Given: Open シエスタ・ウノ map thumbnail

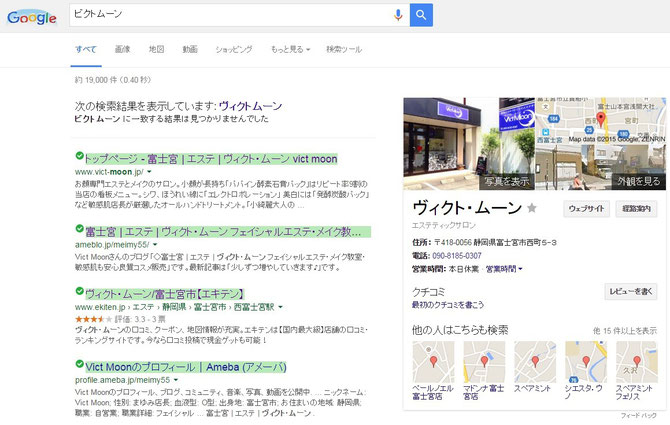Looking at the screenshot, I should 586,362.
